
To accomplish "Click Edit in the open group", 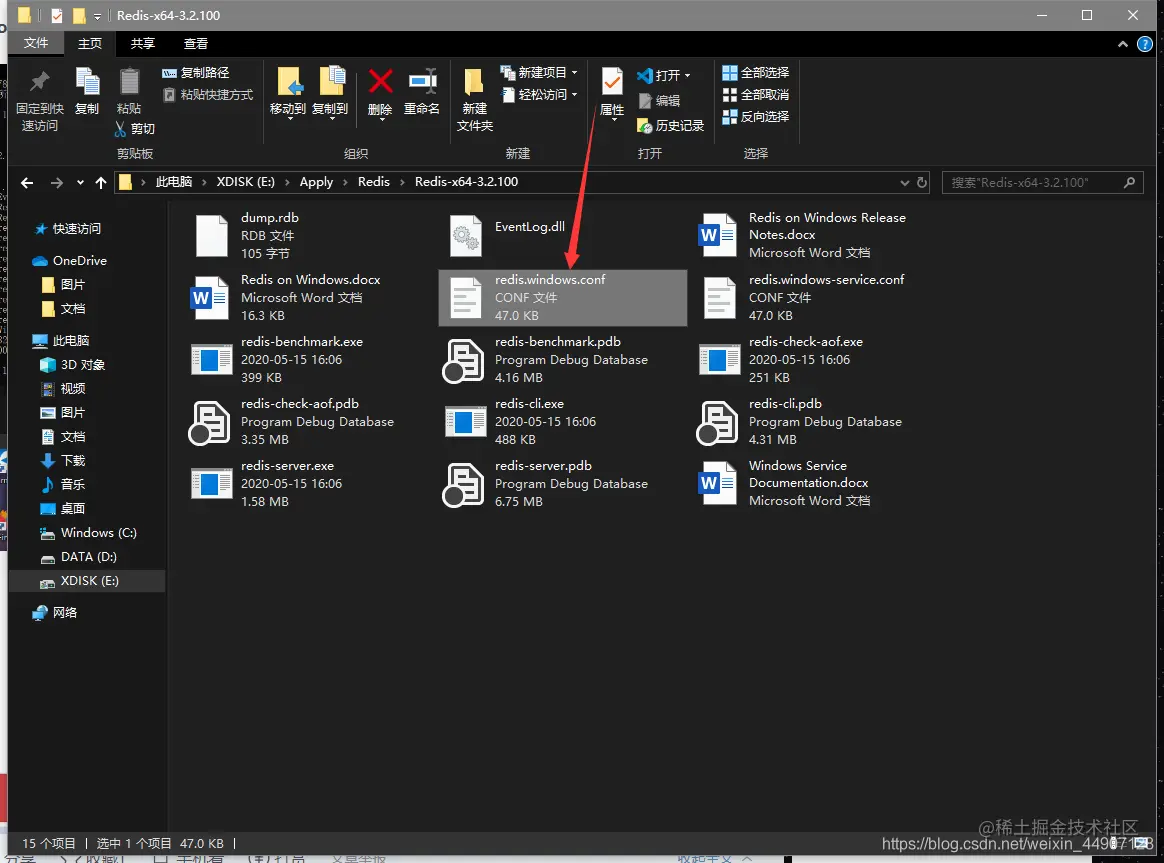I will pos(659,100).
